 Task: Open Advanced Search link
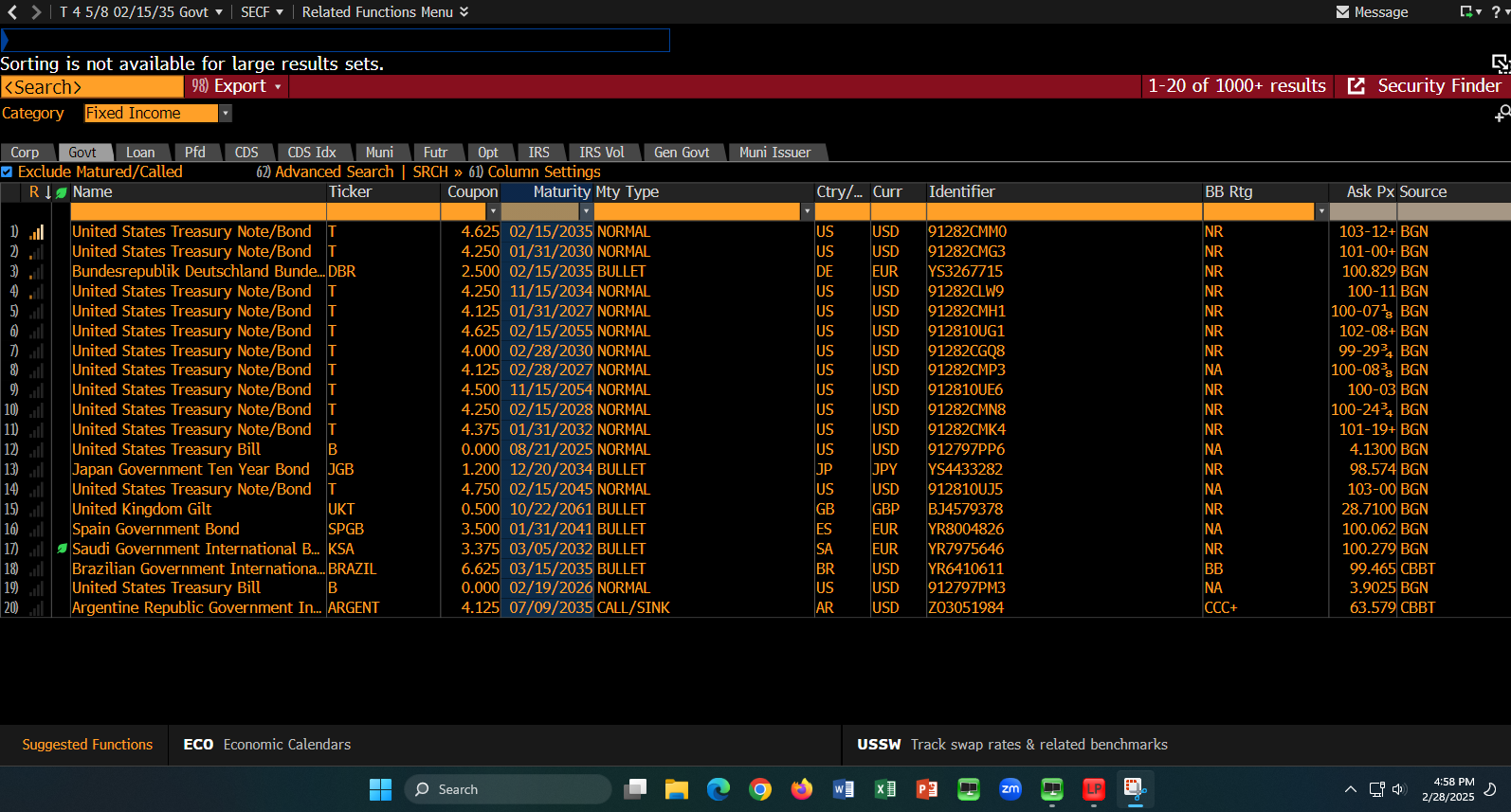click(325, 171)
